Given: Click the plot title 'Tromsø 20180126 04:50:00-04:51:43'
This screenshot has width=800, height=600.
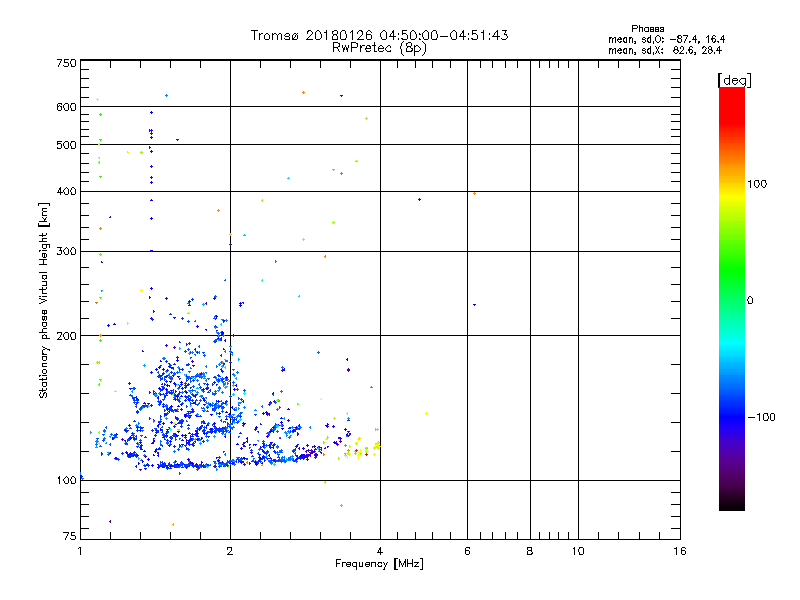Looking at the screenshot, I should (x=379, y=35).
